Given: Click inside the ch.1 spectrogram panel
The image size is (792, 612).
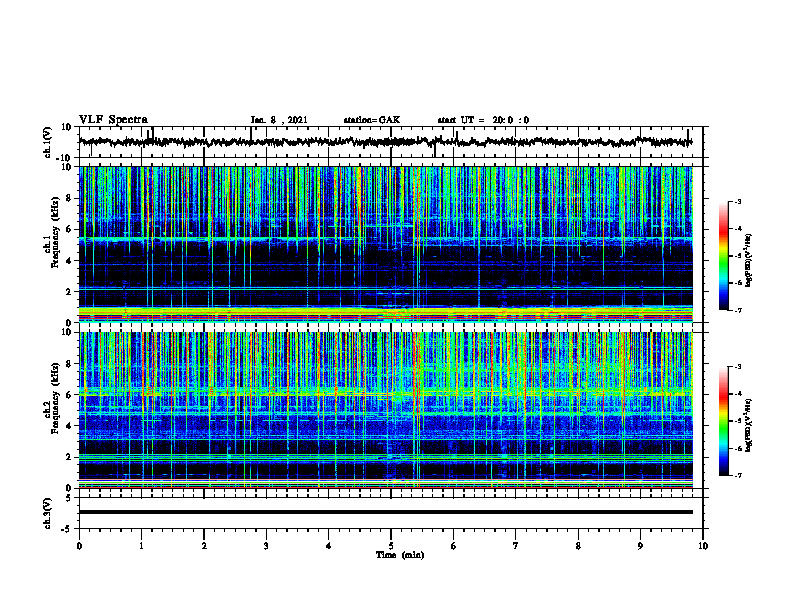Looking at the screenshot, I should coord(385,244).
